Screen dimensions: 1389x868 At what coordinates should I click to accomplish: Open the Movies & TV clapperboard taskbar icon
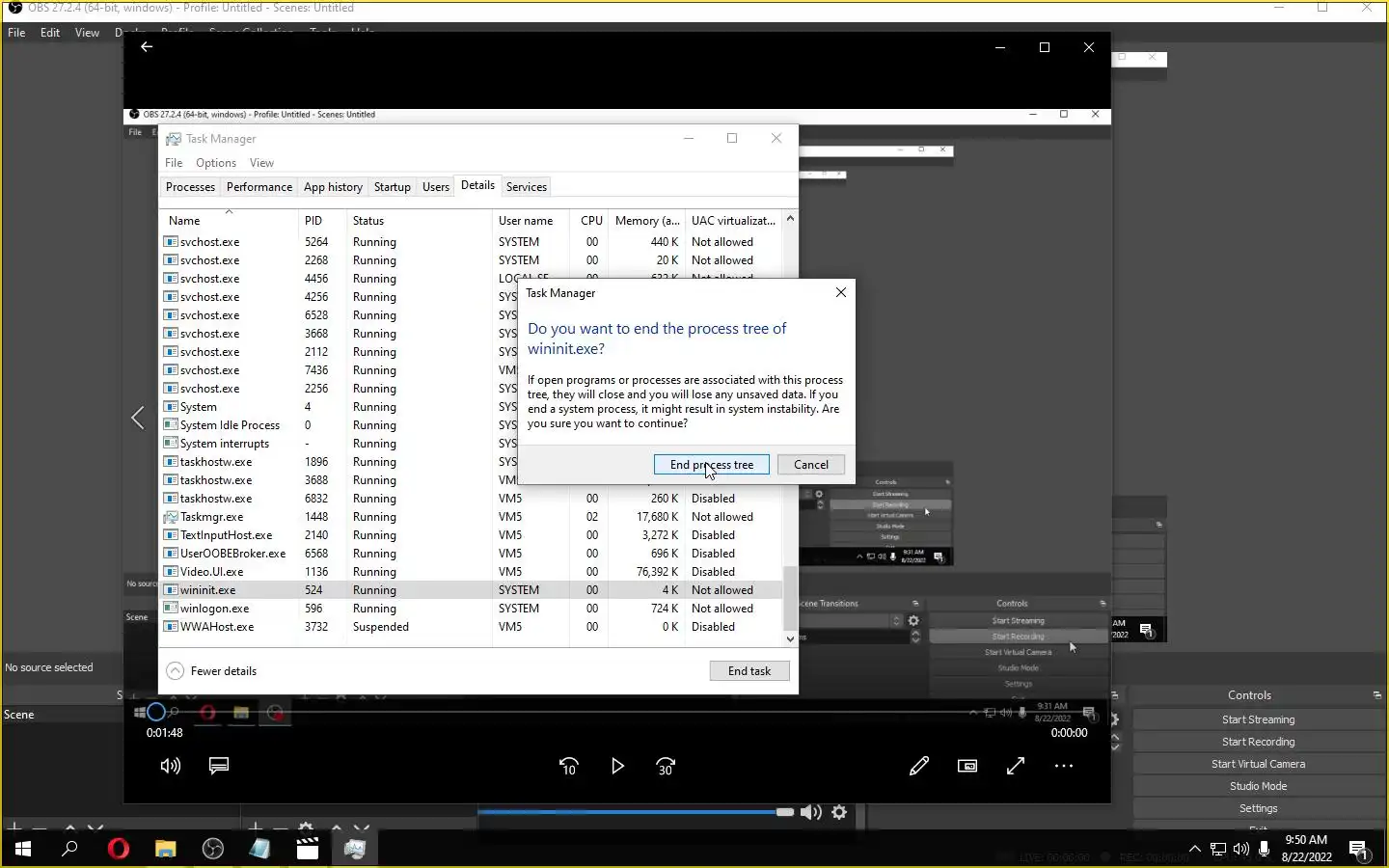(308, 849)
